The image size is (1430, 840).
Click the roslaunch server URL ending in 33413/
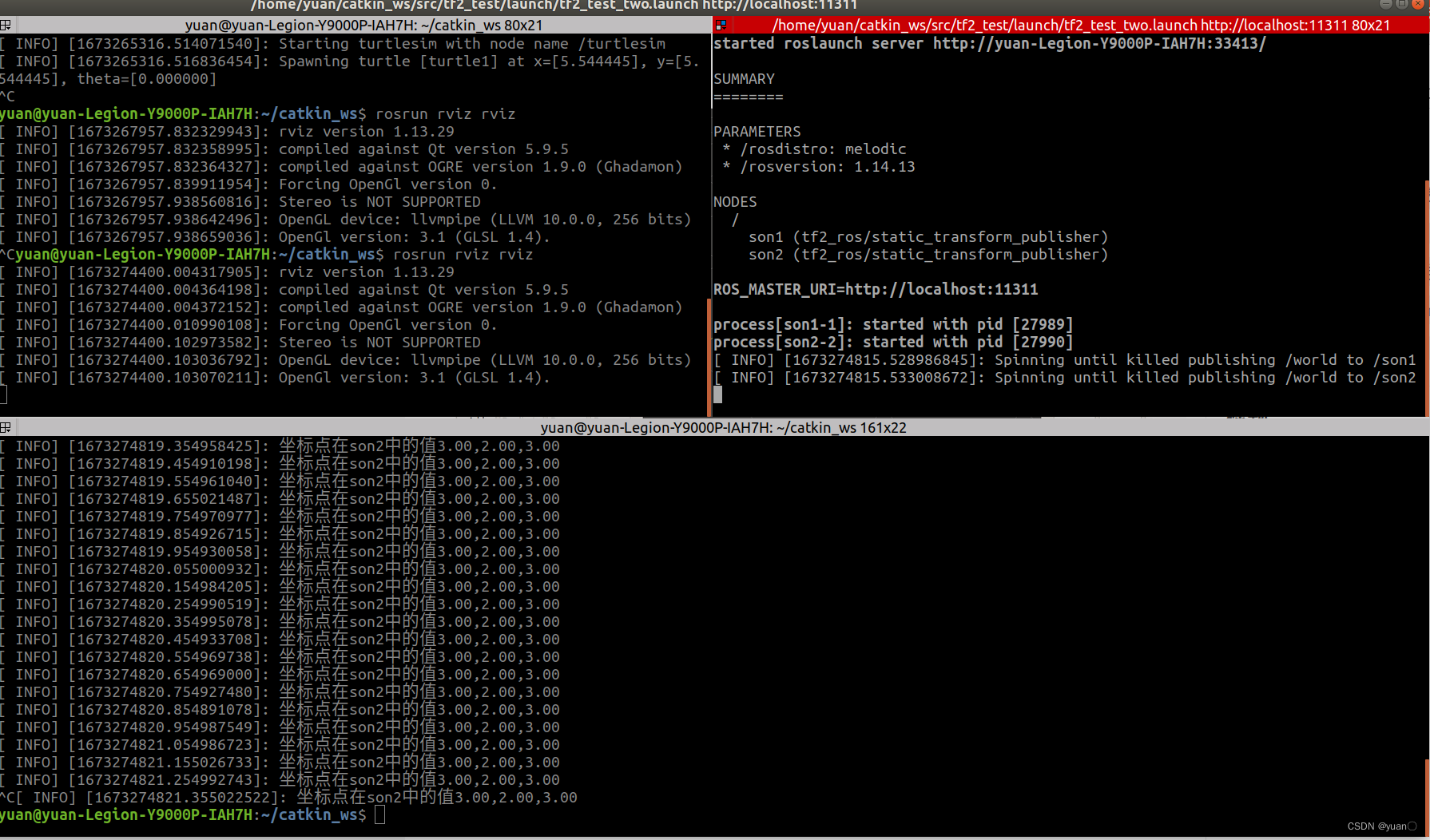point(1099,44)
